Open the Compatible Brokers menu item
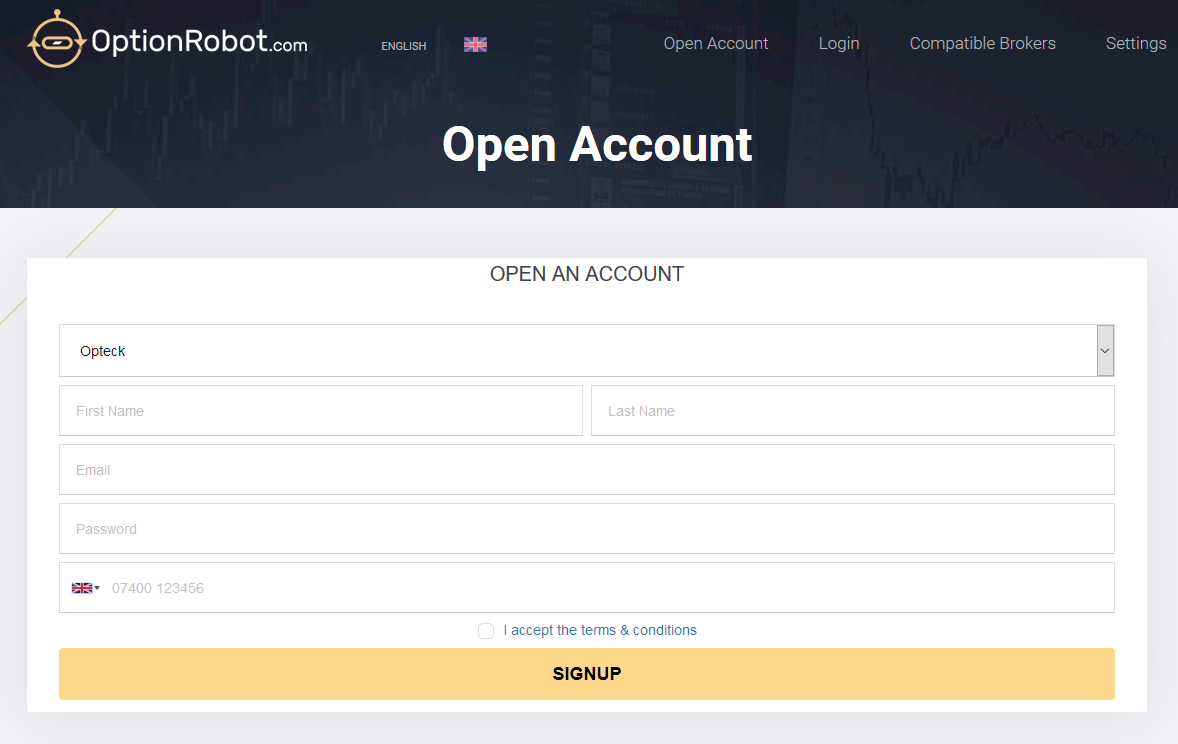 pos(982,44)
